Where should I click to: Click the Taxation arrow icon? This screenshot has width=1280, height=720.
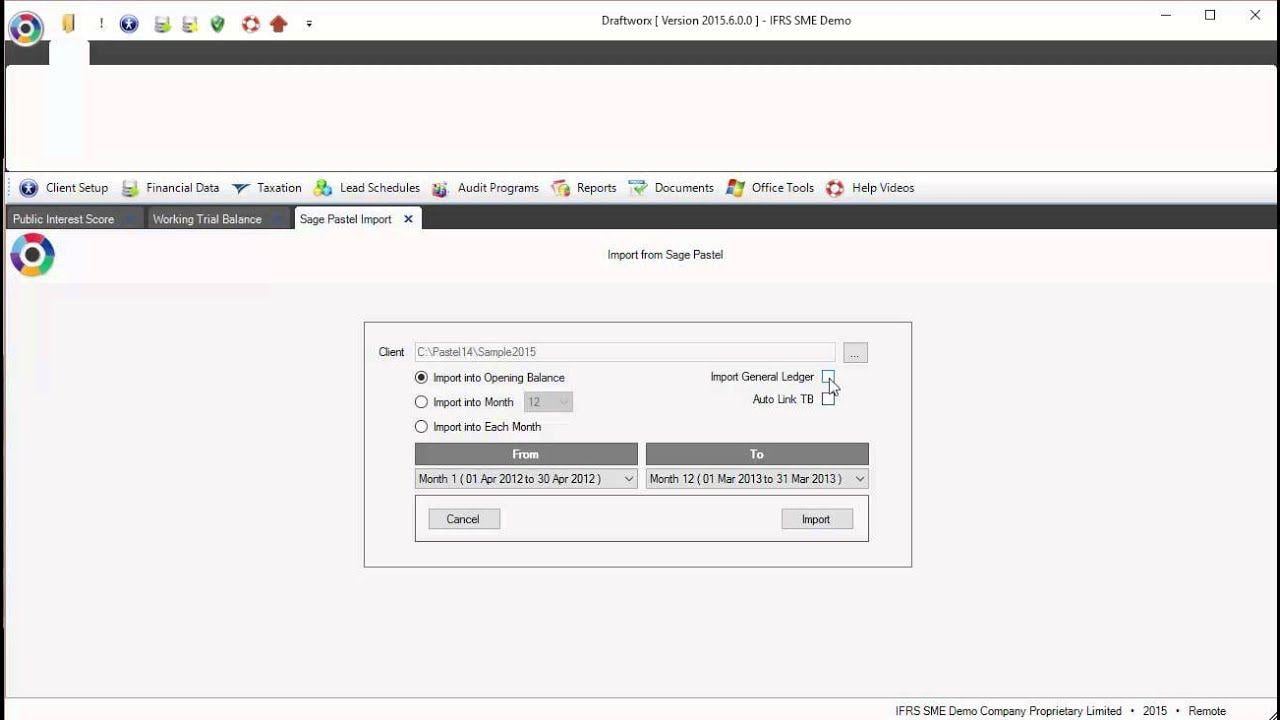pyautogui.click(x=240, y=188)
